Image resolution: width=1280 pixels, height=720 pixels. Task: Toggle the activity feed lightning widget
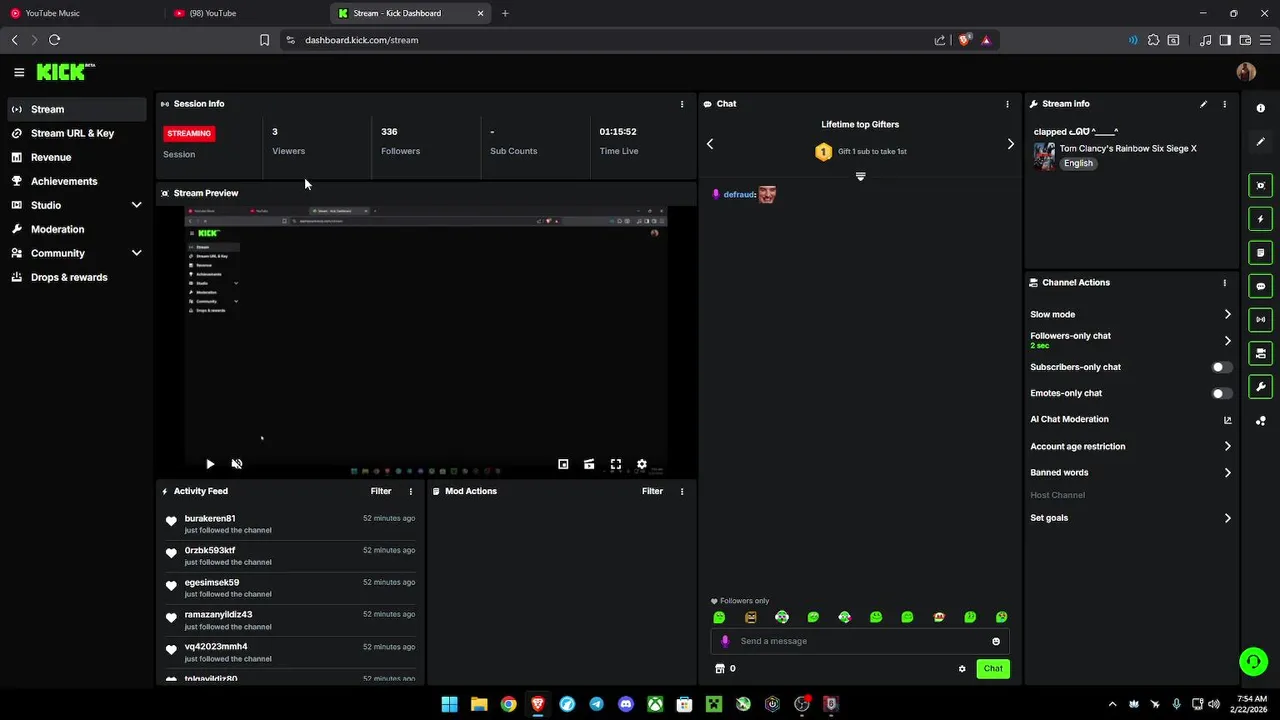click(x=1260, y=219)
